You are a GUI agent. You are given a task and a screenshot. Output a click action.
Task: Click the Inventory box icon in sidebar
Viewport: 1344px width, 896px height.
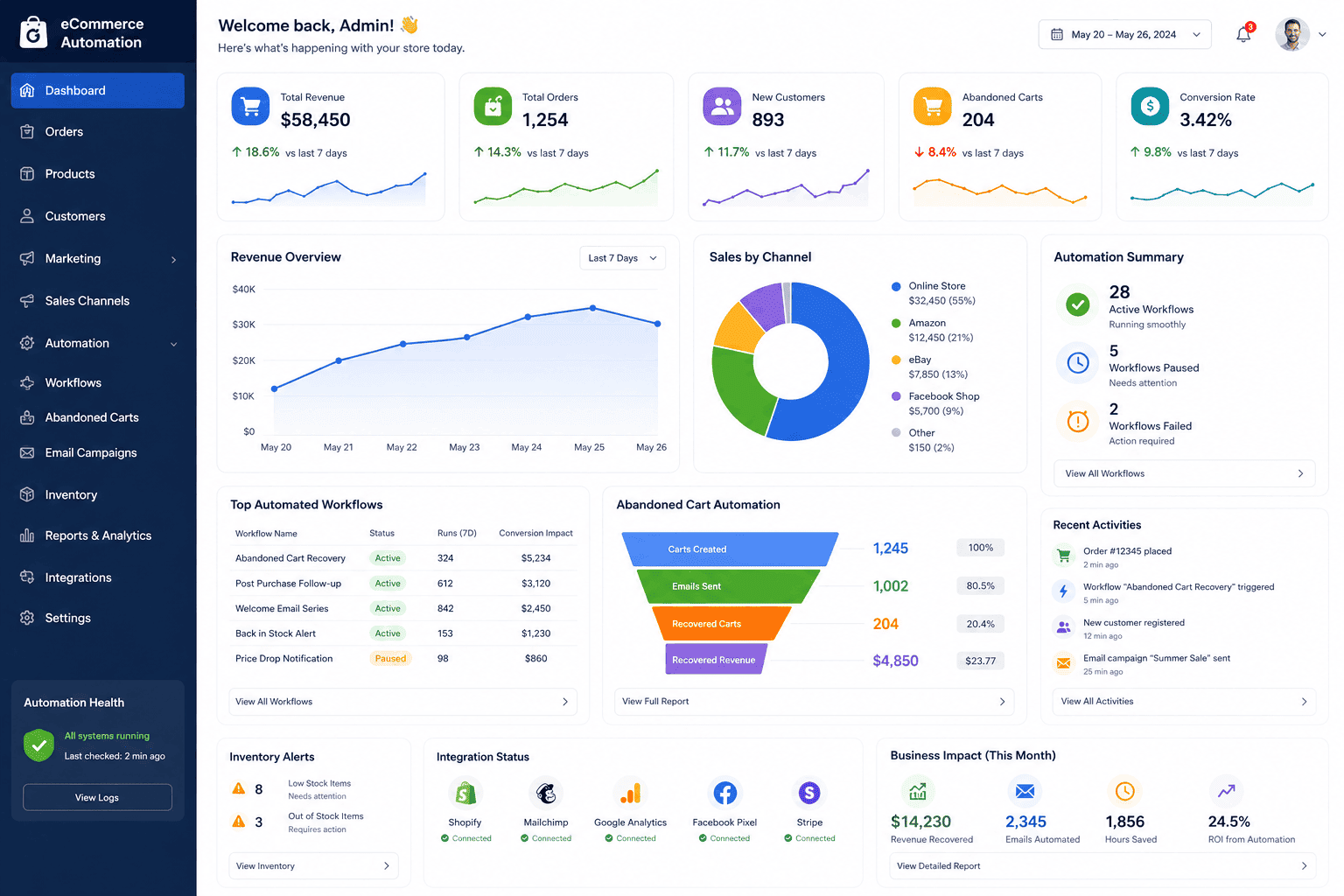[x=27, y=494]
